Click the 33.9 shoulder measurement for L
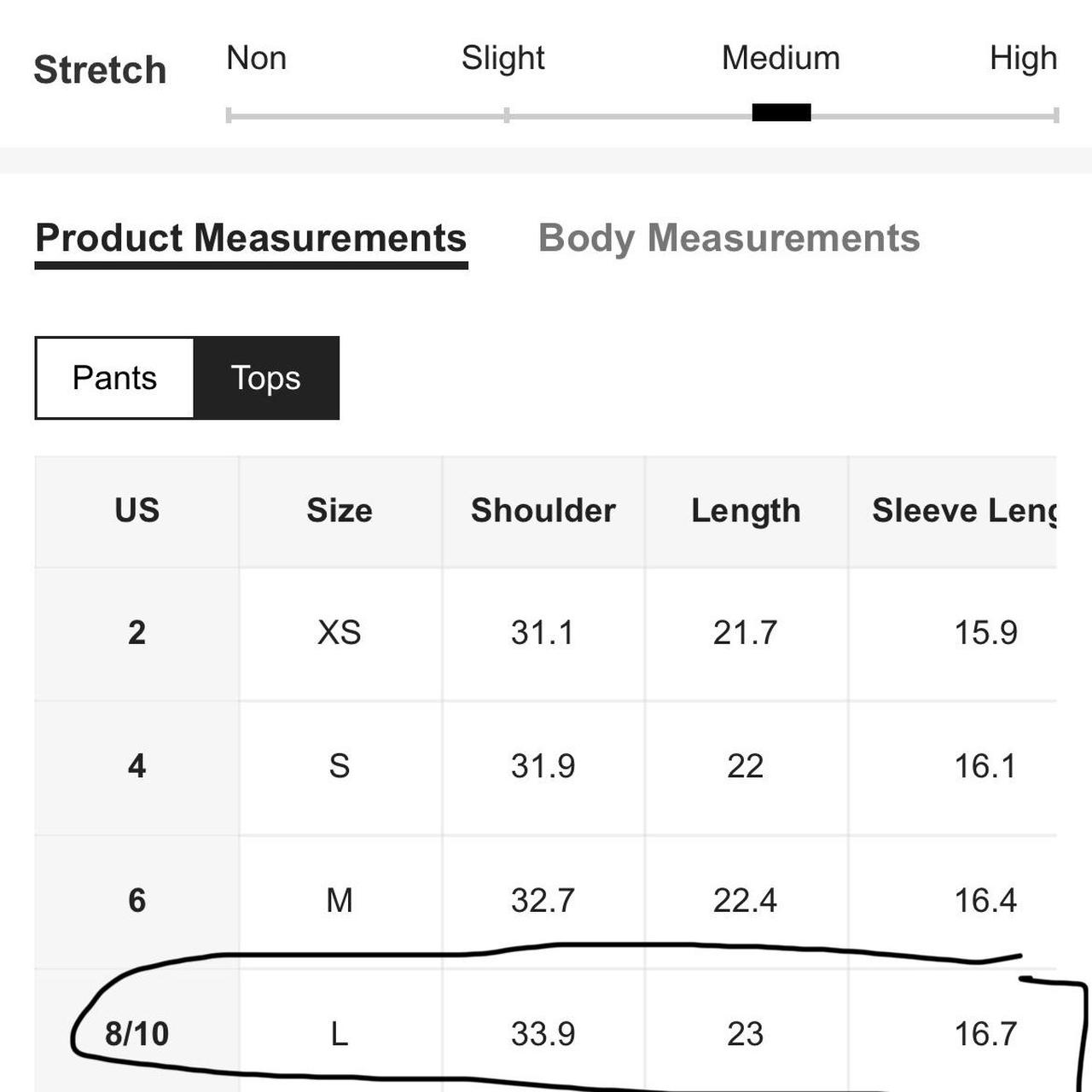The height and width of the screenshot is (1092, 1092). pos(543,1033)
